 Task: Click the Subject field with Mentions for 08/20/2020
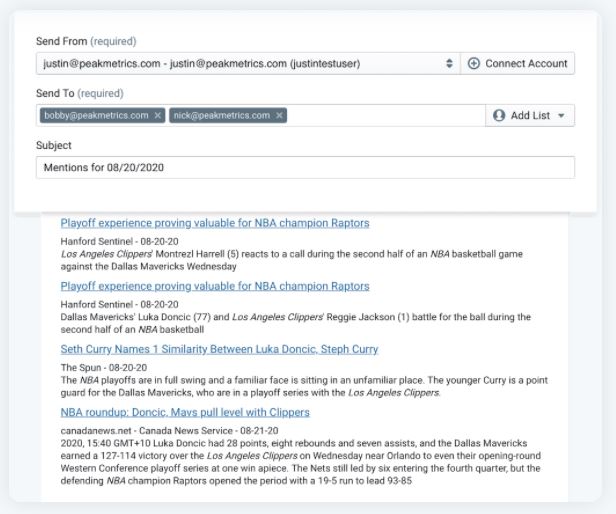pos(305,167)
